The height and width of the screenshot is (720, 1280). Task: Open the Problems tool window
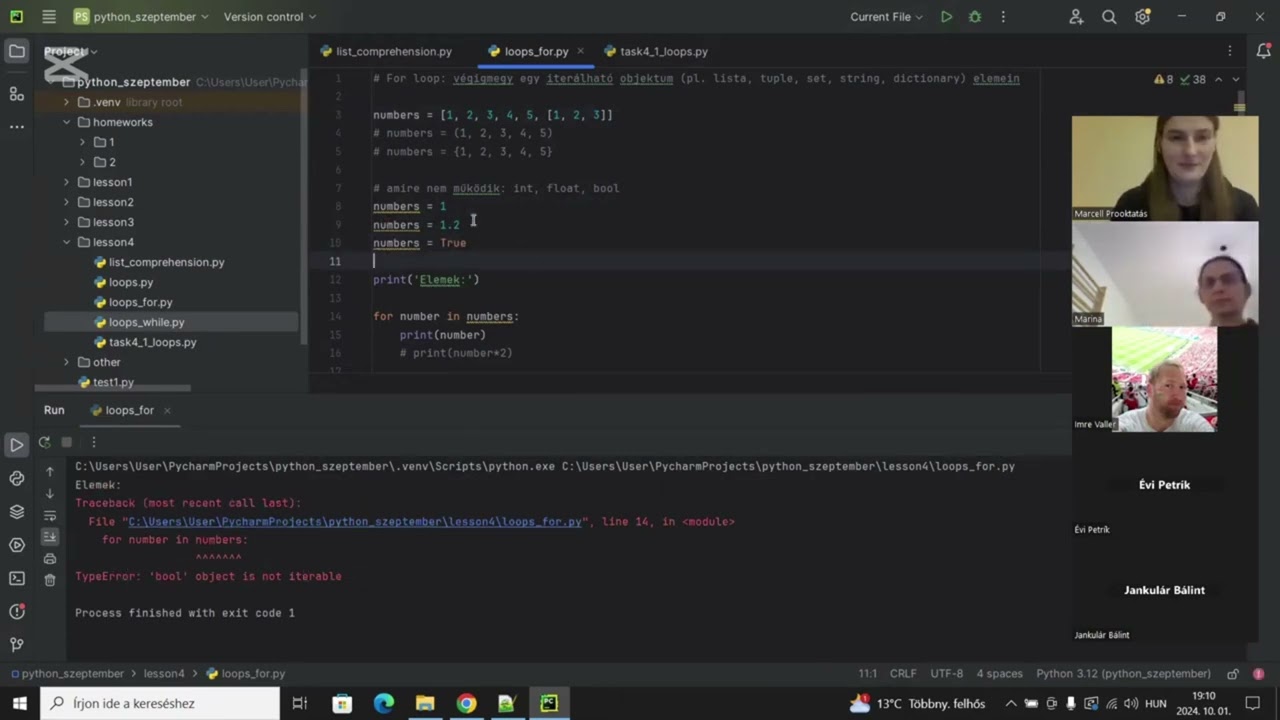pos(16,611)
